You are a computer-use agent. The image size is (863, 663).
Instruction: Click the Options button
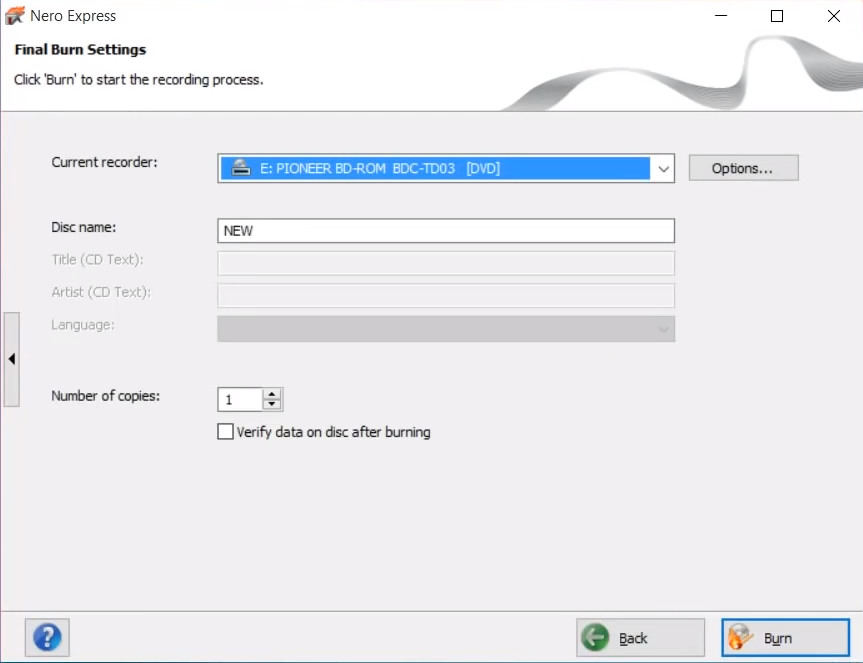(743, 167)
